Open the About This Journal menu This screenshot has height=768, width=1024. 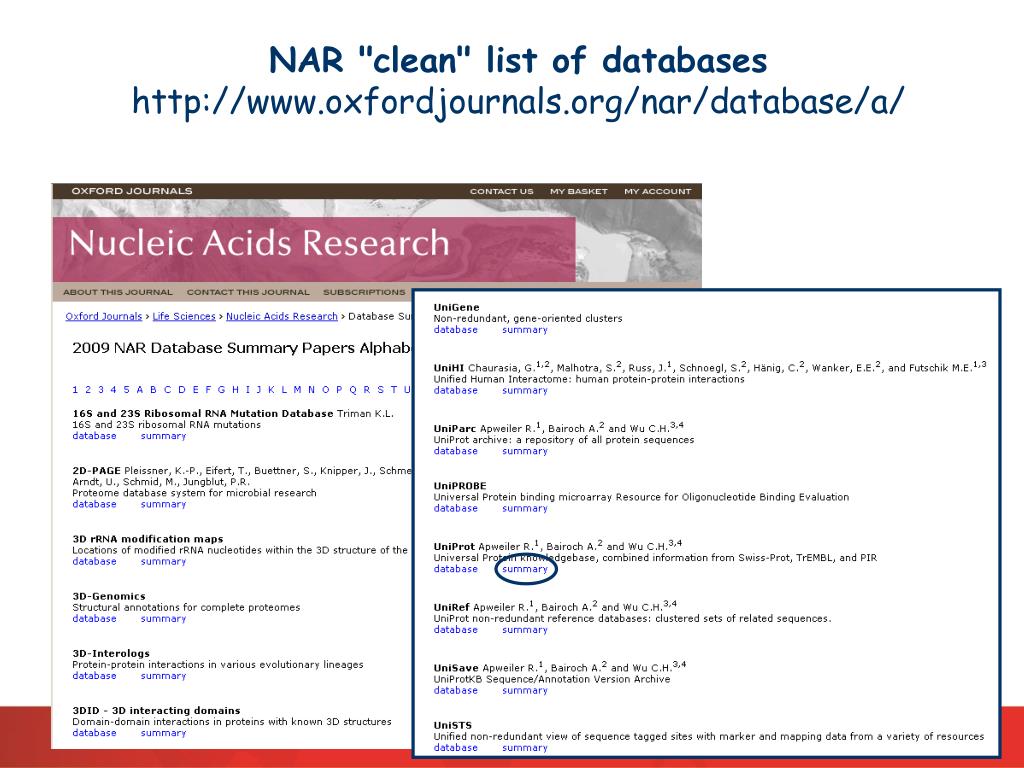(118, 292)
